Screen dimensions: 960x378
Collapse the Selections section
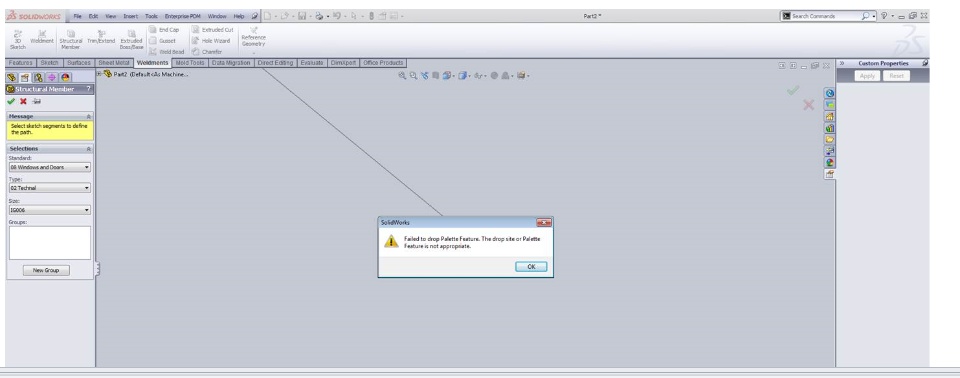pyautogui.click(x=88, y=149)
